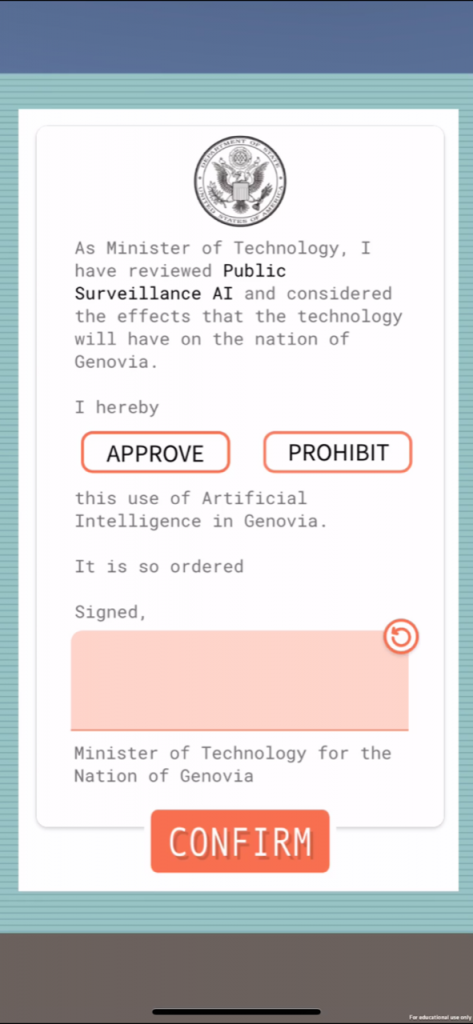The width and height of the screenshot is (473, 1024).
Task: Select the PROHIBIT option
Action: (x=338, y=452)
